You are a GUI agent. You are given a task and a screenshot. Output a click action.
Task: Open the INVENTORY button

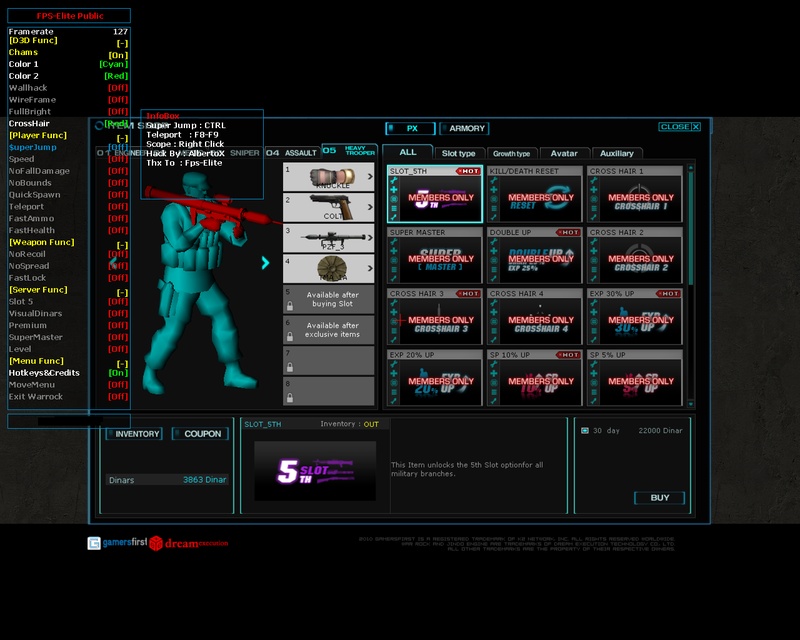tap(134, 434)
